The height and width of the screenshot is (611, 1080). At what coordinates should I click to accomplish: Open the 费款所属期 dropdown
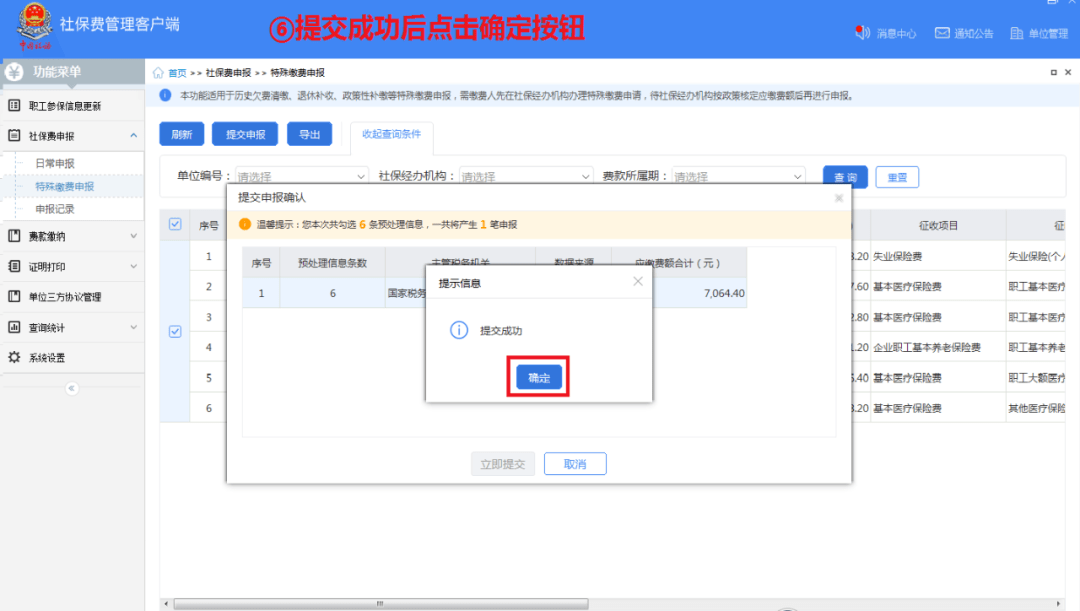point(740,174)
